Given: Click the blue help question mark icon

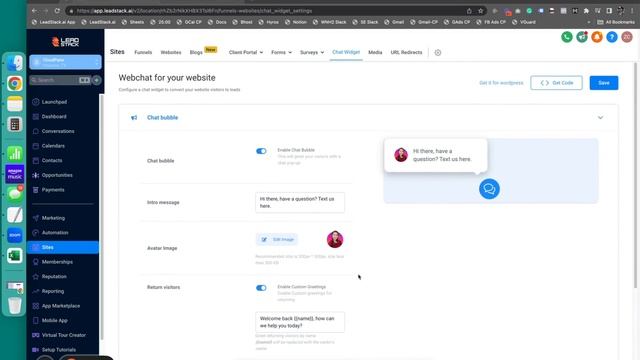Looking at the screenshot, I should tap(612, 37).
